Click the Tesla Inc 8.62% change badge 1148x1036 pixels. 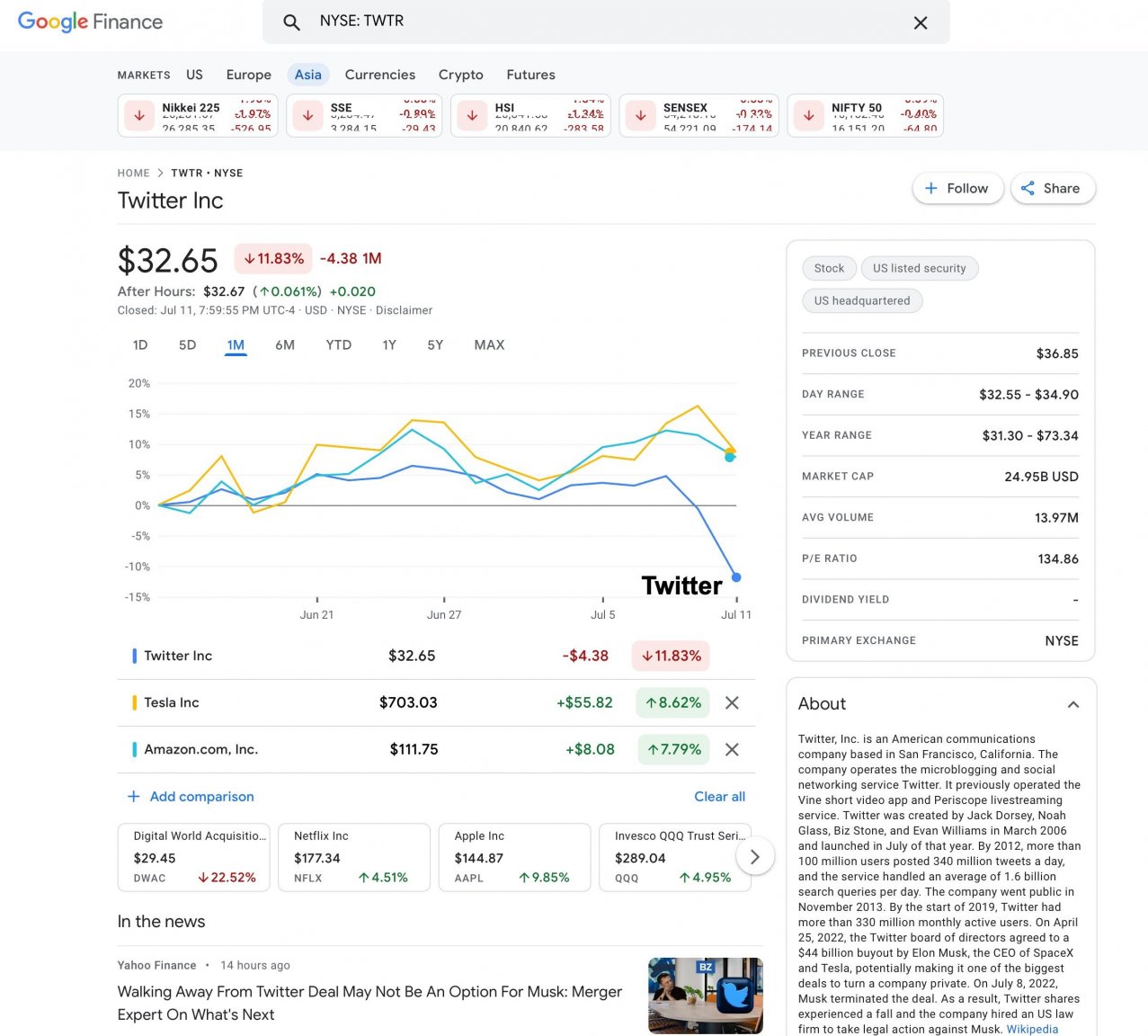click(673, 702)
